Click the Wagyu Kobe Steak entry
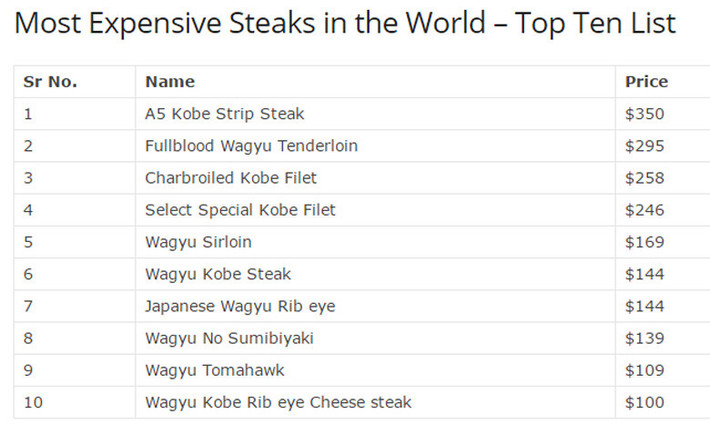The height and width of the screenshot is (443, 710). [218, 274]
